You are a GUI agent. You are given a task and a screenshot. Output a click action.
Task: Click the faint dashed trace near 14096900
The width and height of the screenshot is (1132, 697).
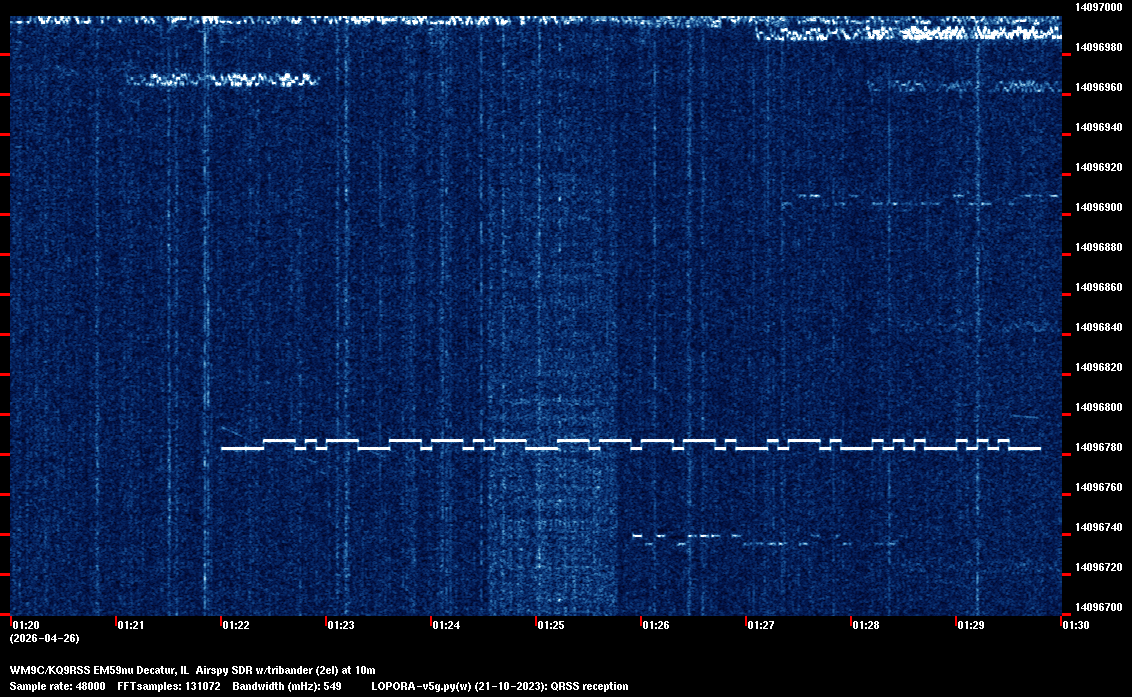(920, 201)
